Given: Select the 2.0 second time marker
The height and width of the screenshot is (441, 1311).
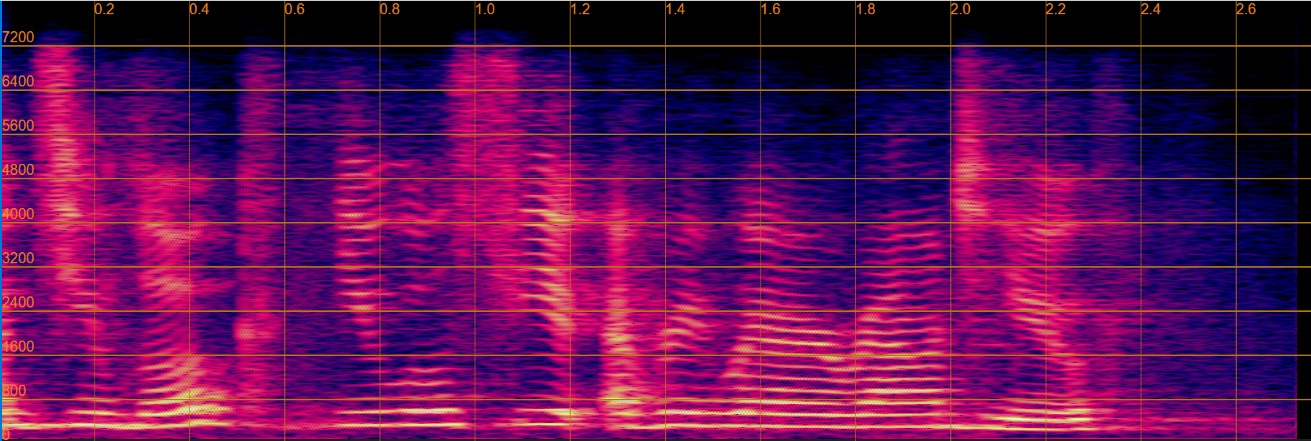Looking at the screenshot, I should tap(960, 9).
